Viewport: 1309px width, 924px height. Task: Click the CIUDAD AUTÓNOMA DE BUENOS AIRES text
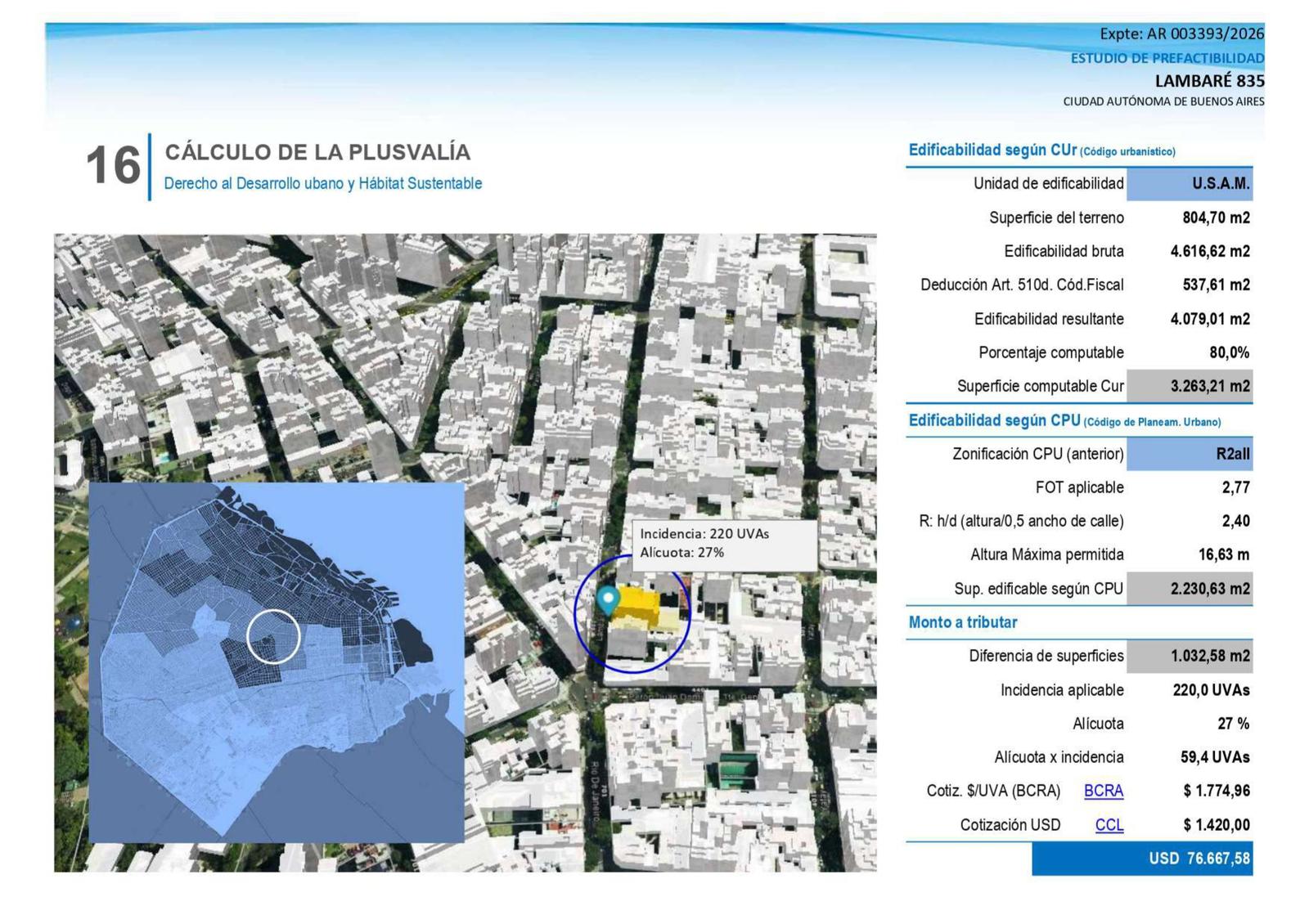coord(1163,101)
